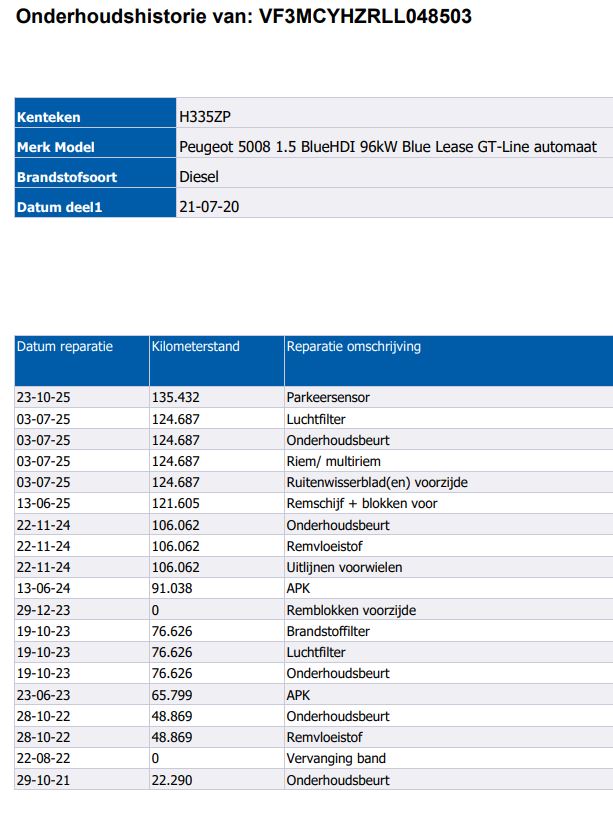Click the Vervanging band entry
This screenshot has height=815, width=613.
tap(336, 758)
